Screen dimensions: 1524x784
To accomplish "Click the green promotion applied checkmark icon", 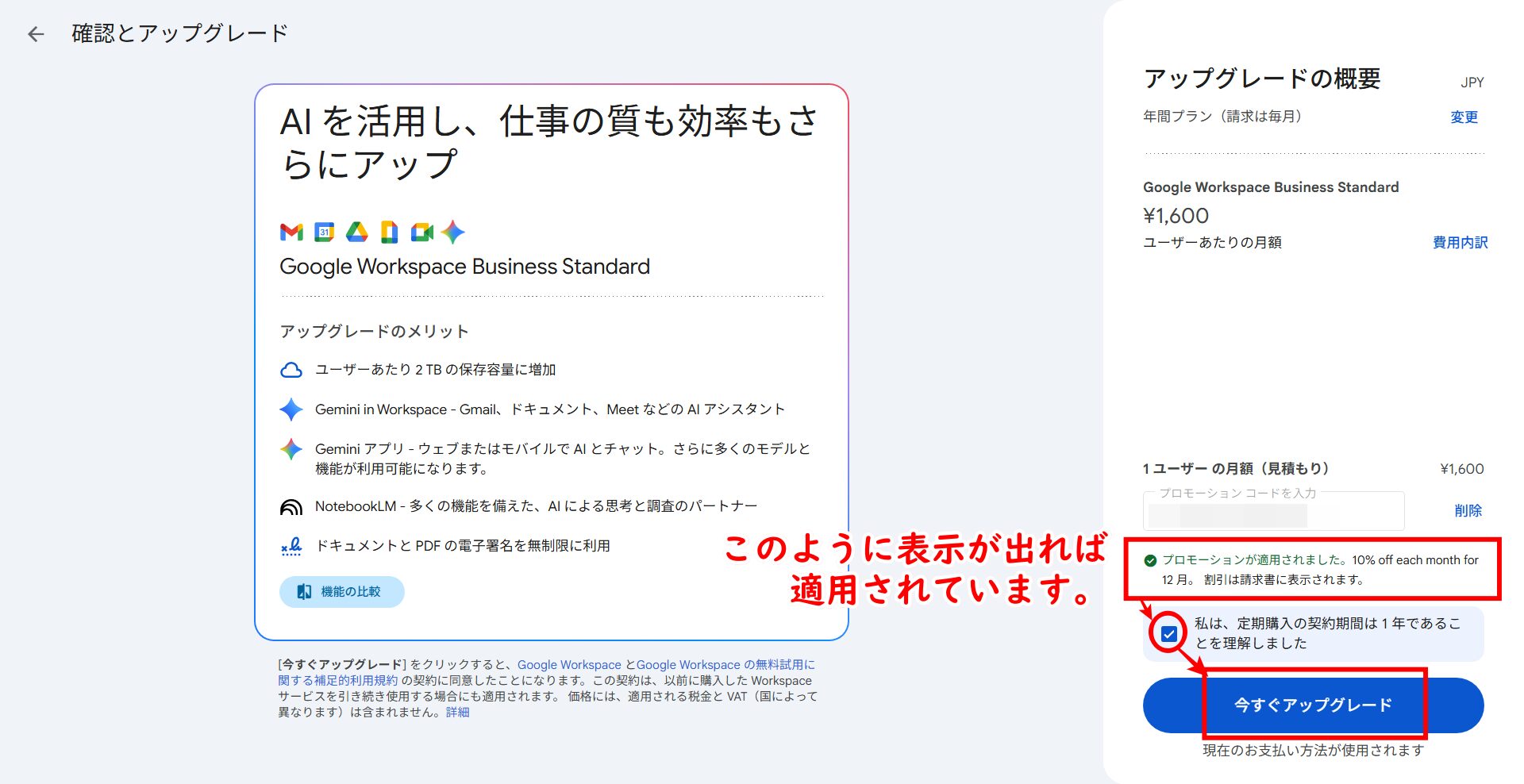I will 1150,561.
